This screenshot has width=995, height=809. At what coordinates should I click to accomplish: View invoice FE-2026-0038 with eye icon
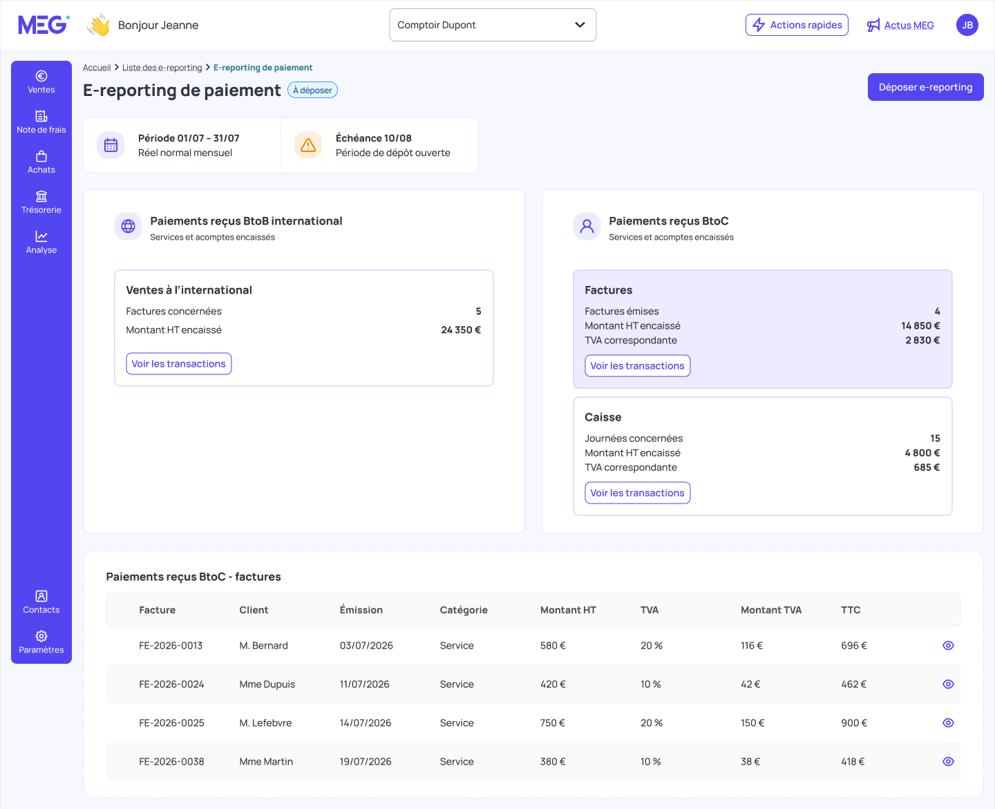[948, 761]
